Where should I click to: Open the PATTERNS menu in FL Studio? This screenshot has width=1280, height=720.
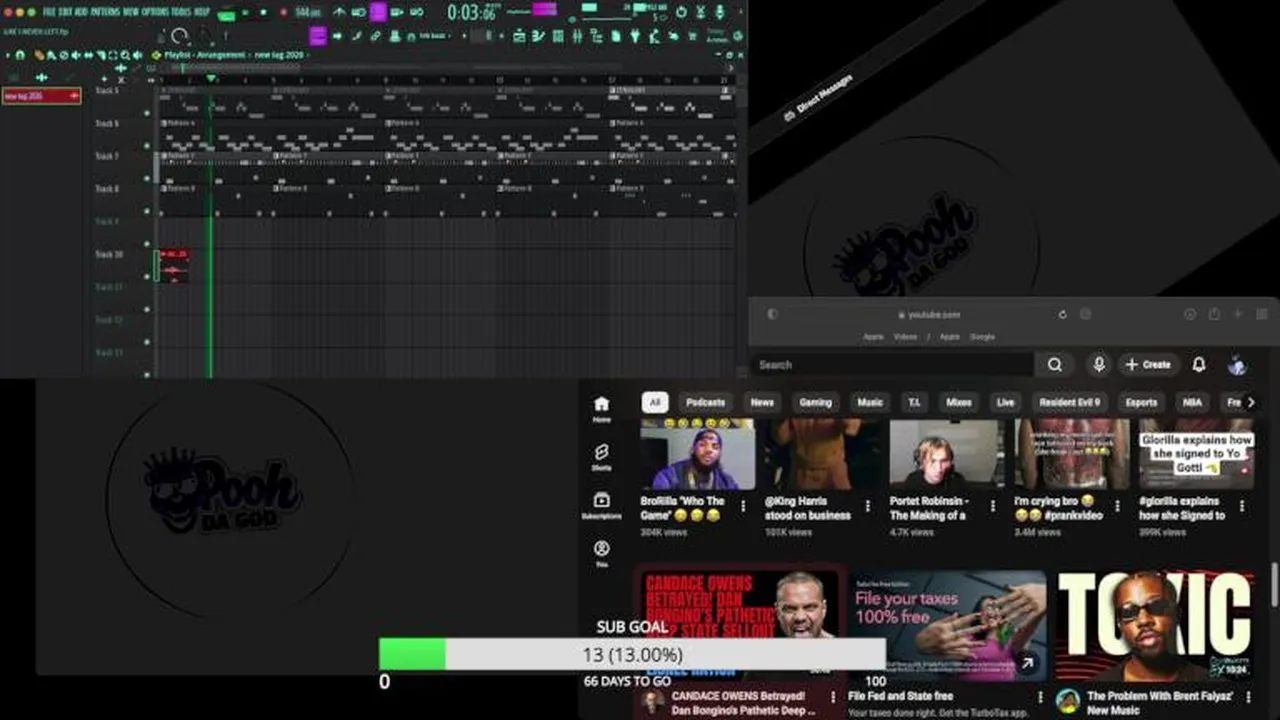coord(105,12)
